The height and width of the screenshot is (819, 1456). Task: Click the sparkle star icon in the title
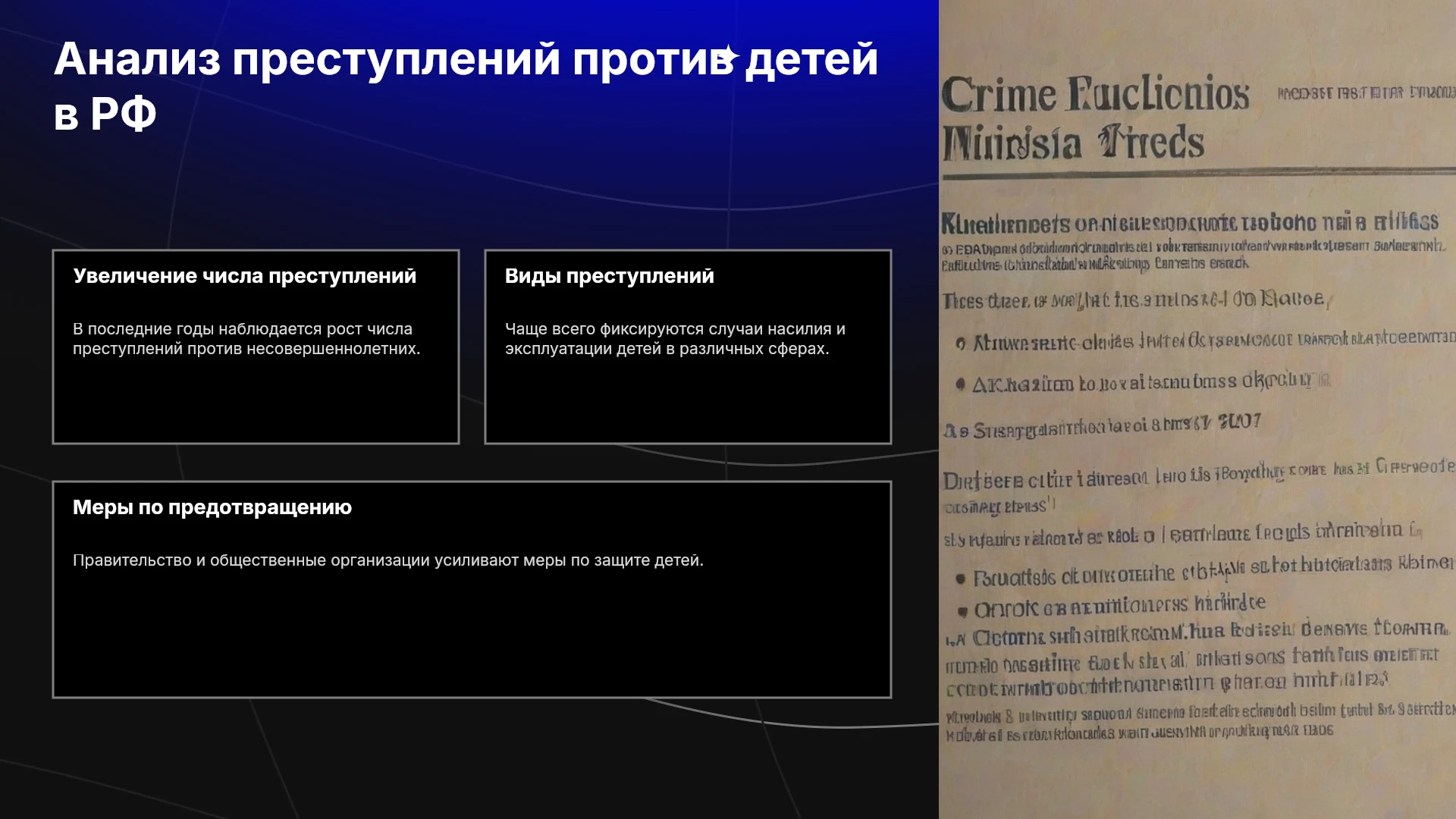pos(728,55)
